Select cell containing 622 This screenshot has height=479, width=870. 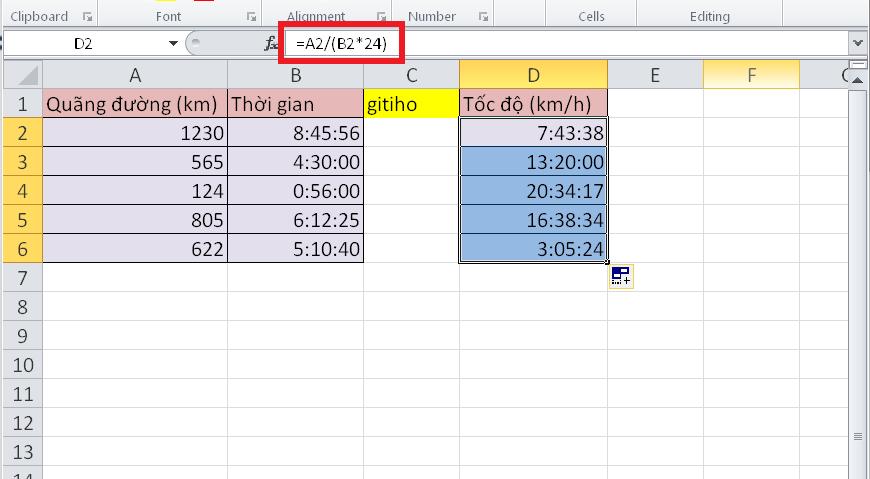[x=135, y=248]
